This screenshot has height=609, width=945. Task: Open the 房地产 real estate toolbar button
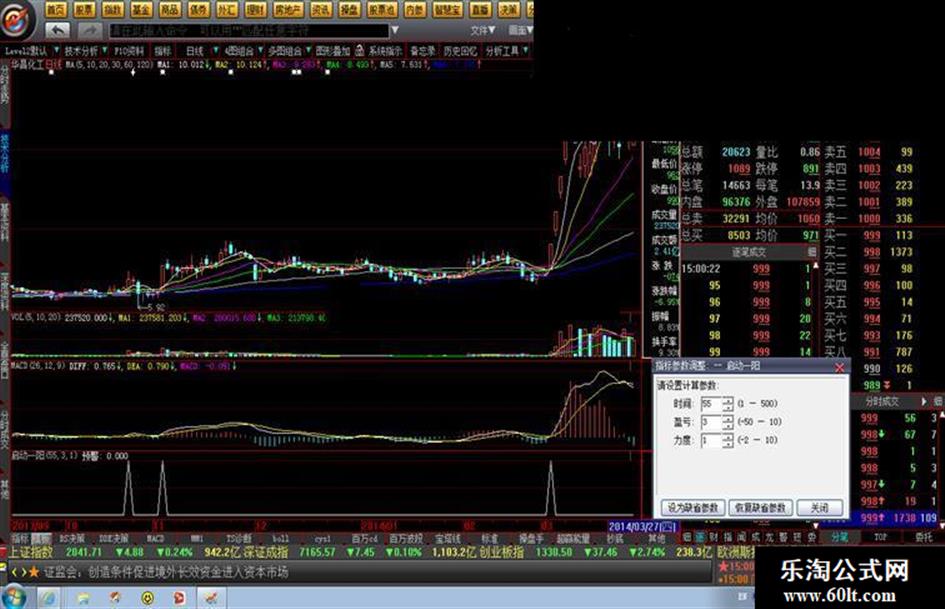[287, 9]
